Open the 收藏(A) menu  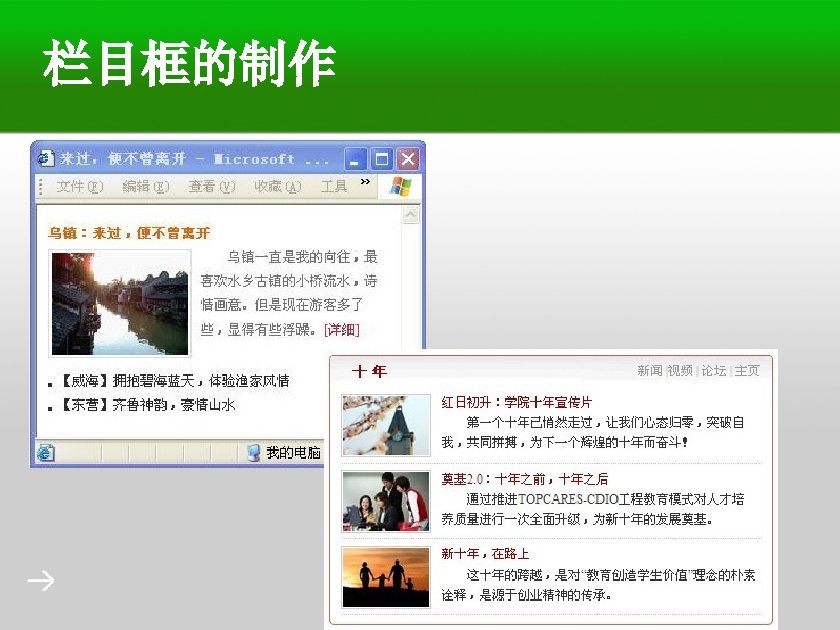tap(278, 186)
